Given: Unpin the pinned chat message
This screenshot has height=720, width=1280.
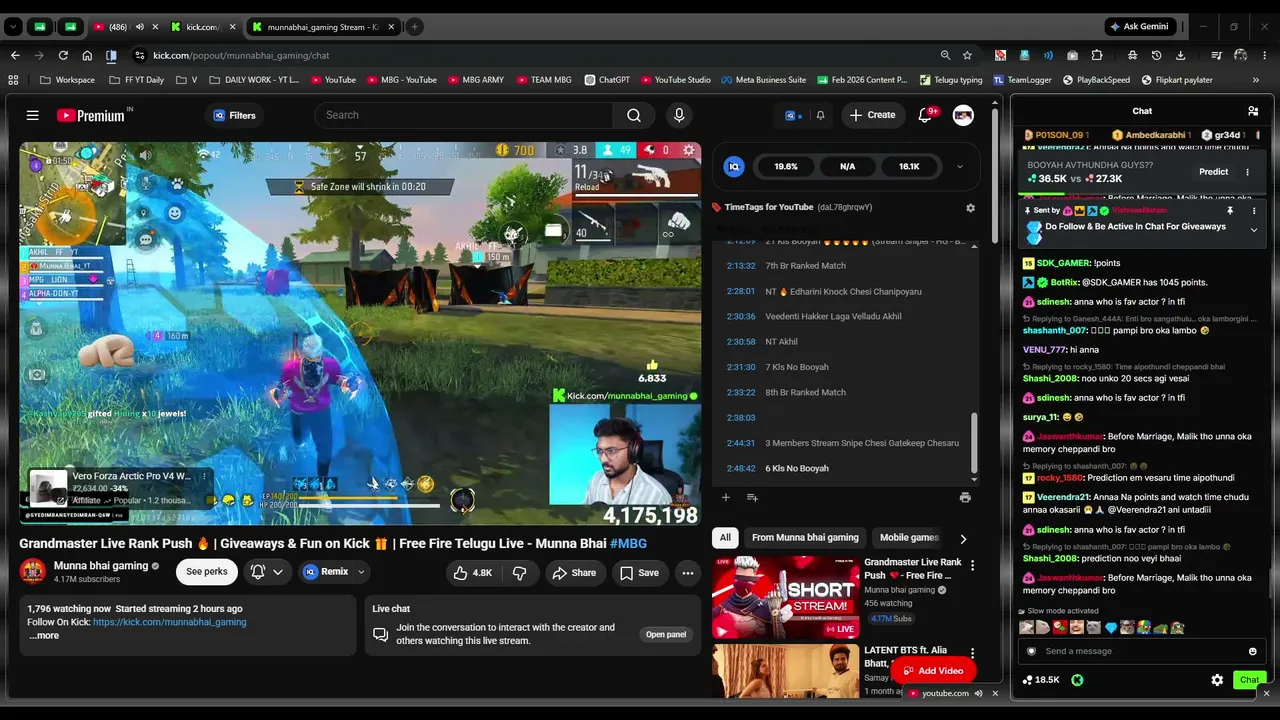Looking at the screenshot, I should pyautogui.click(x=1230, y=211).
